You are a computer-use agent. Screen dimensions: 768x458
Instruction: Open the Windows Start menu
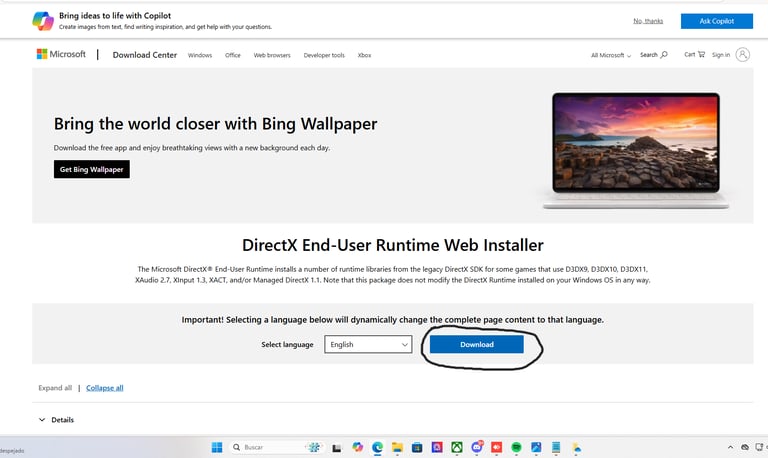[x=216, y=447]
